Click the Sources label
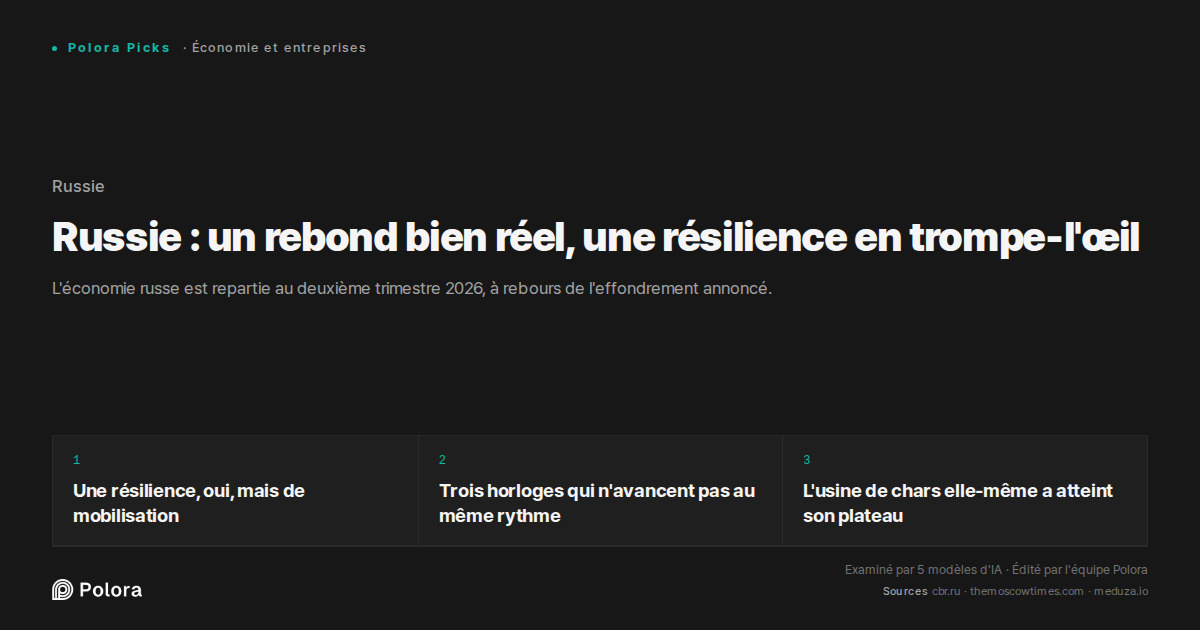 (905, 591)
